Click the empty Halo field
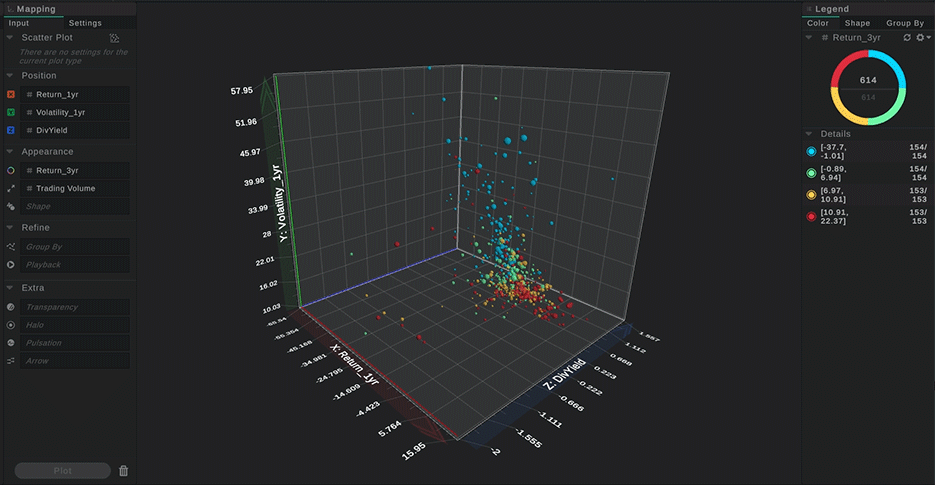 point(75,325)
